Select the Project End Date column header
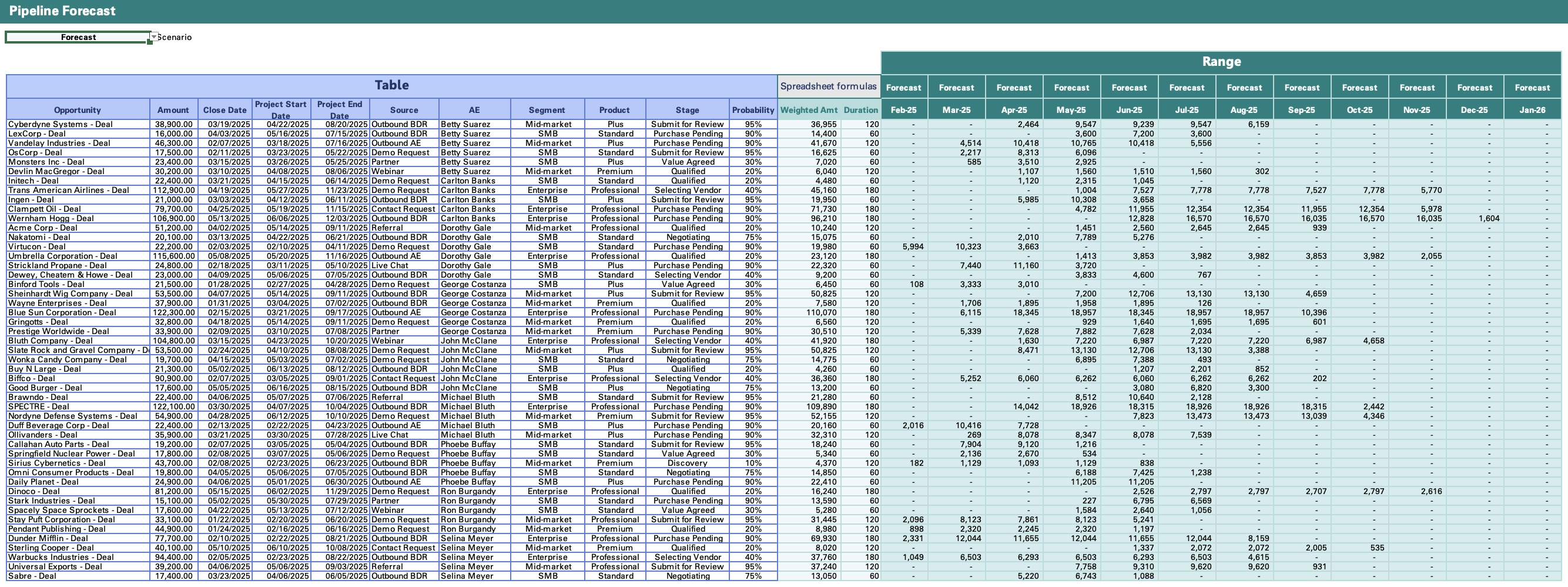Screen dimensions: 1568x587 pos(340,109)
